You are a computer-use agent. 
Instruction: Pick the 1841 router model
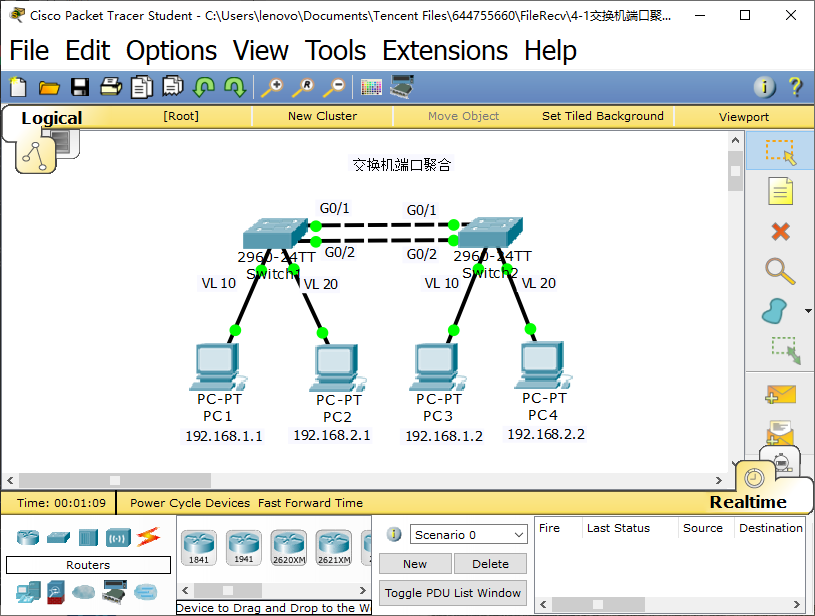pos(199,547)
